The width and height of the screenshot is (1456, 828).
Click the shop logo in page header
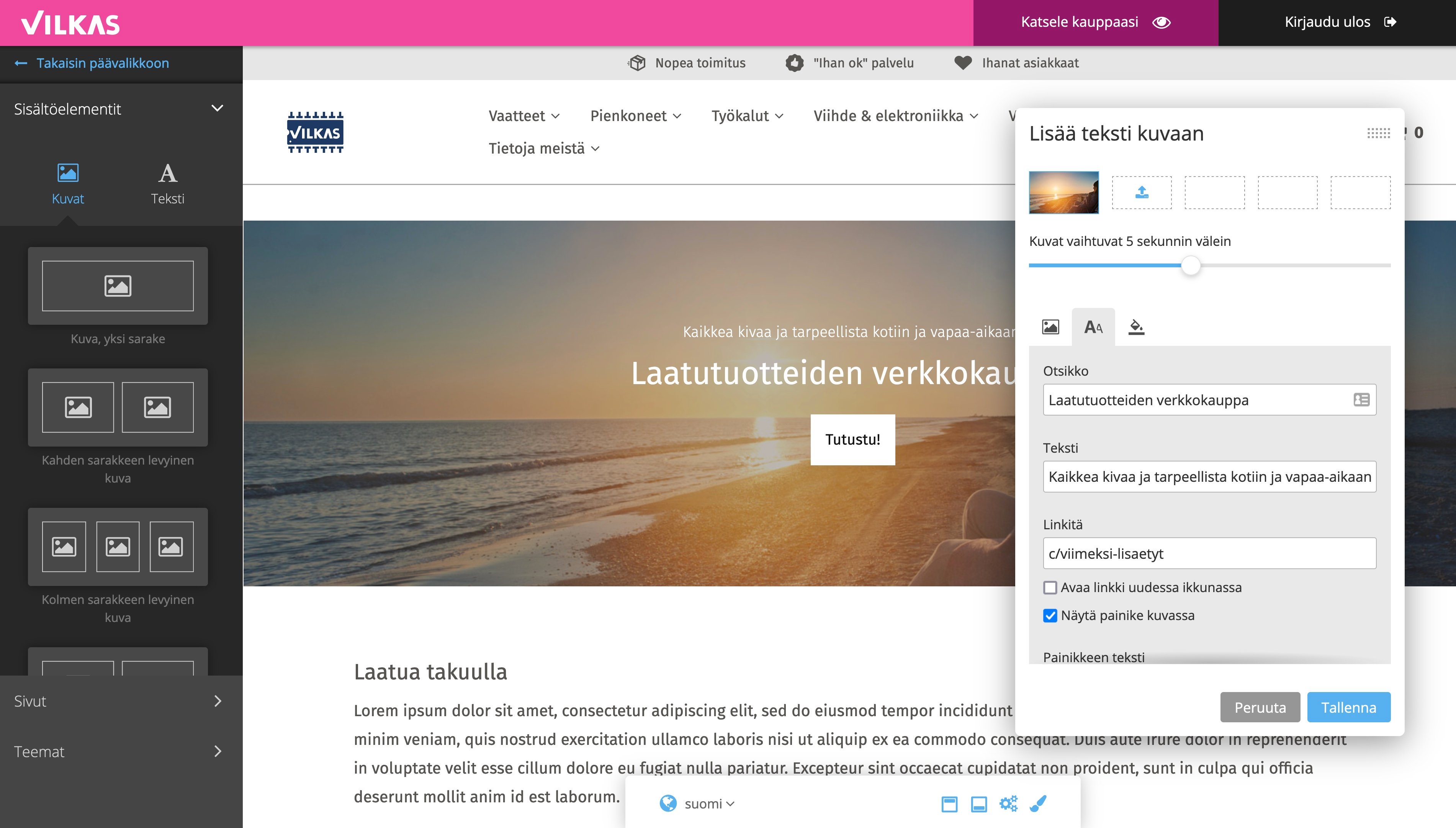click(316, 133)
